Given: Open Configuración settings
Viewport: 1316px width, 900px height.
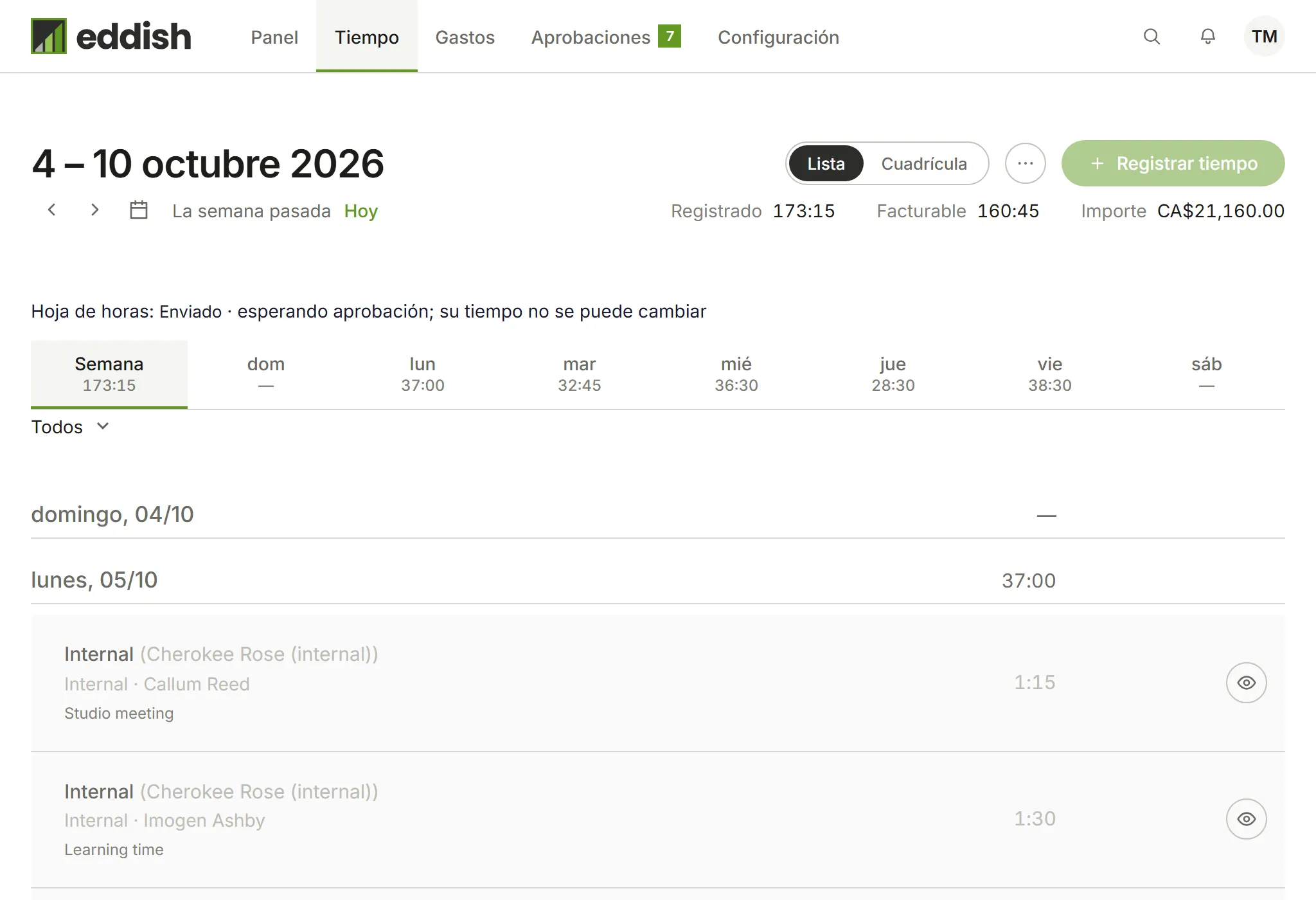Looking at the screenshot, I should point(778,37).
